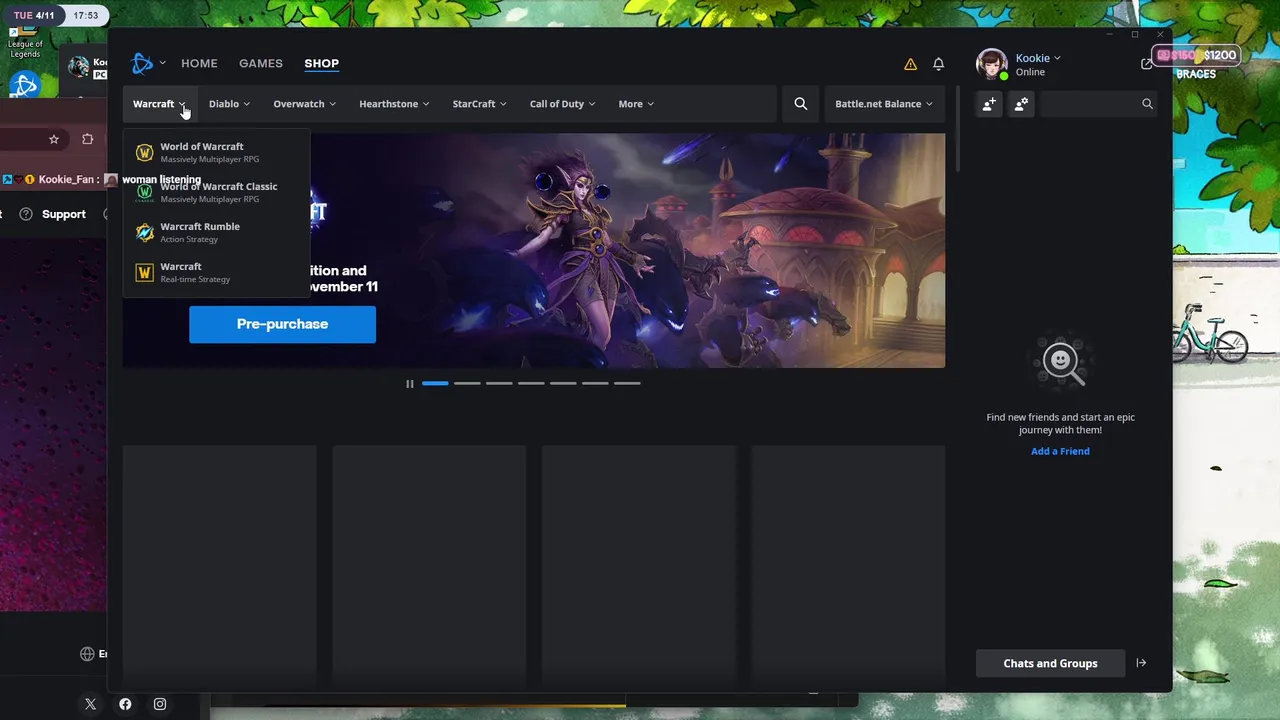Open Chats and Groups
Viewport: 1280px width, 720px height.
point(1050,663)
